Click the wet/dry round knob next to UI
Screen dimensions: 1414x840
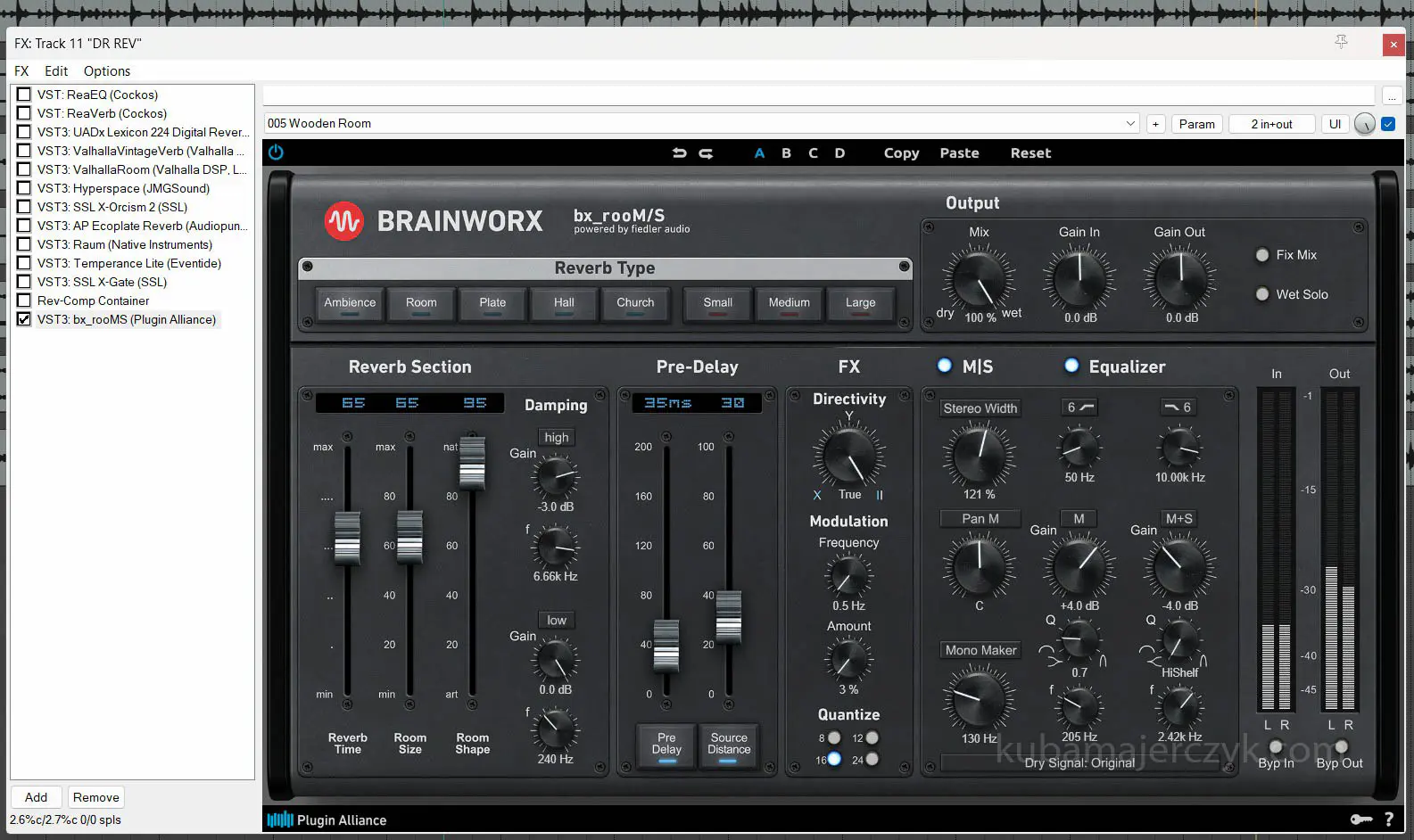tap(1364, 124)
